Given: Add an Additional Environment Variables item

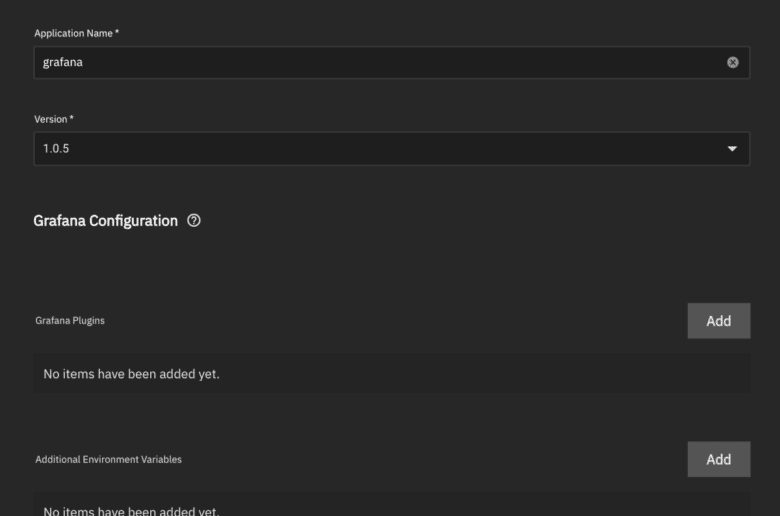Looking at the screenshot, I should tap(719, 459).
